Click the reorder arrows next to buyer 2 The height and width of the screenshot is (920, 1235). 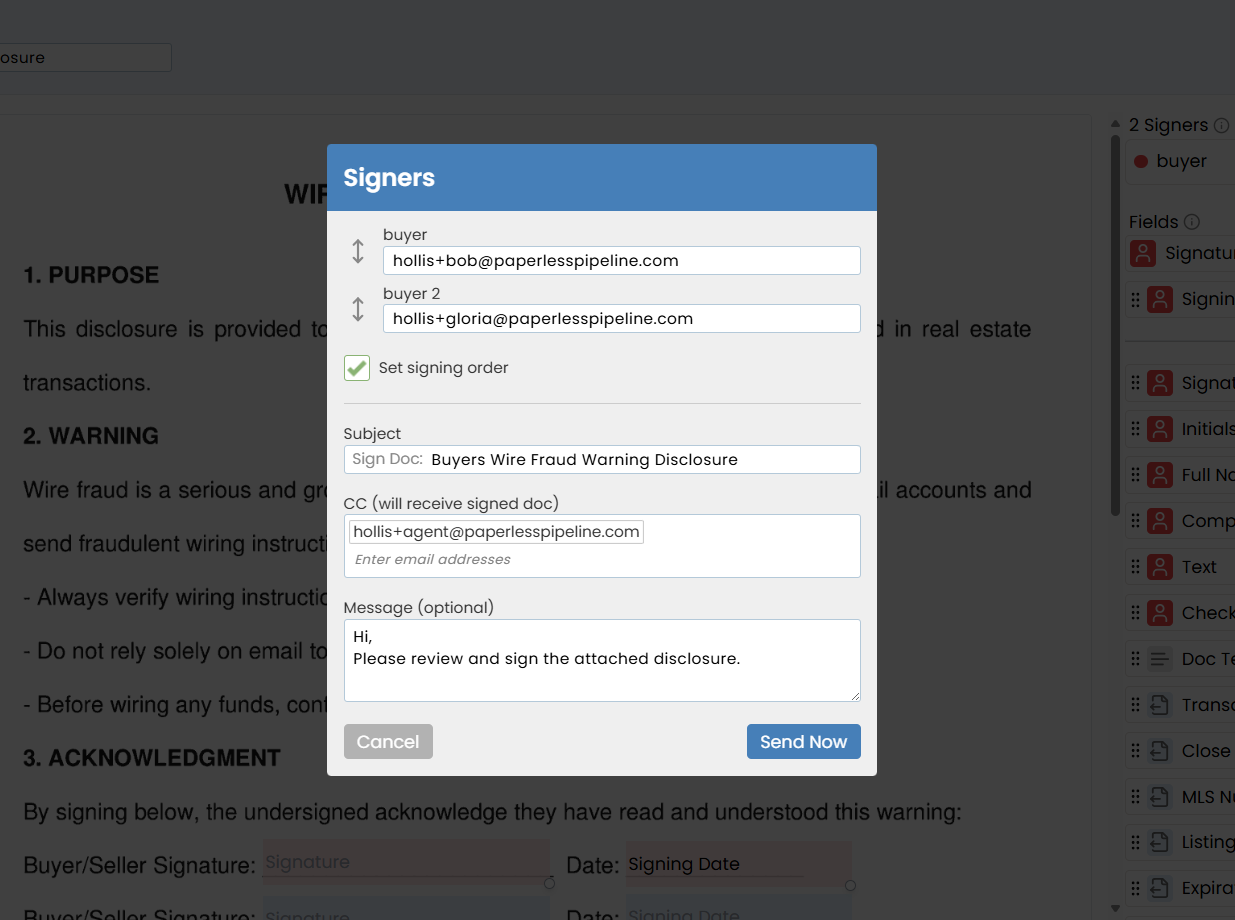coord(358,309)
